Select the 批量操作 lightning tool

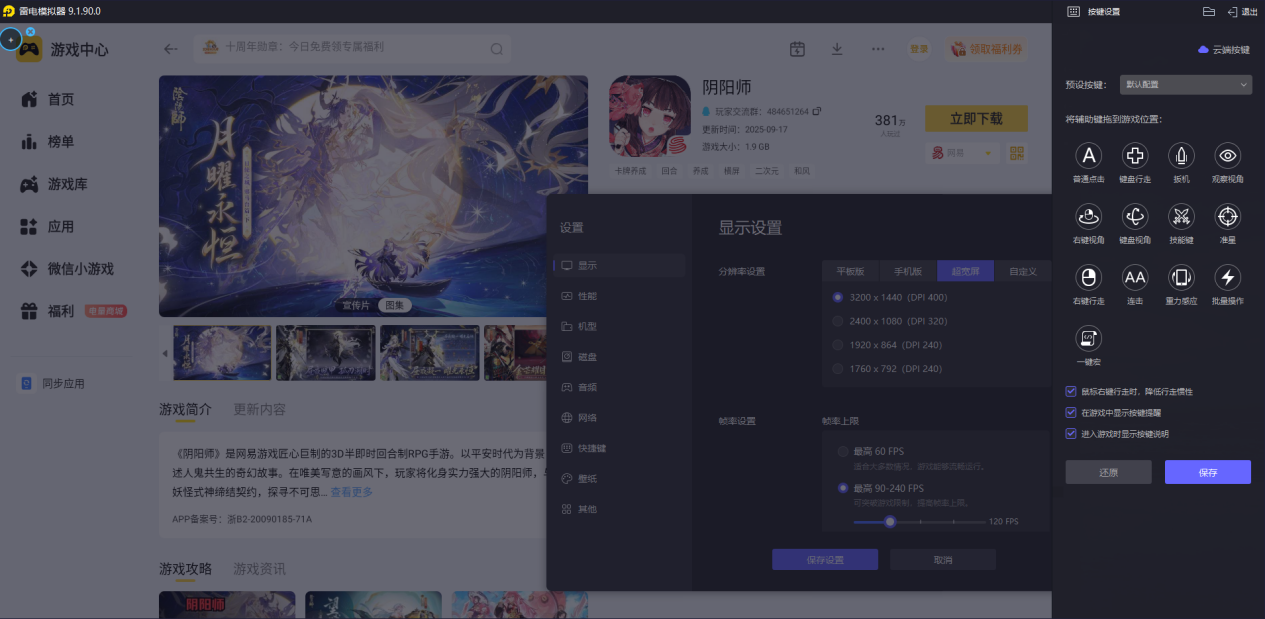click(1228, 277)
